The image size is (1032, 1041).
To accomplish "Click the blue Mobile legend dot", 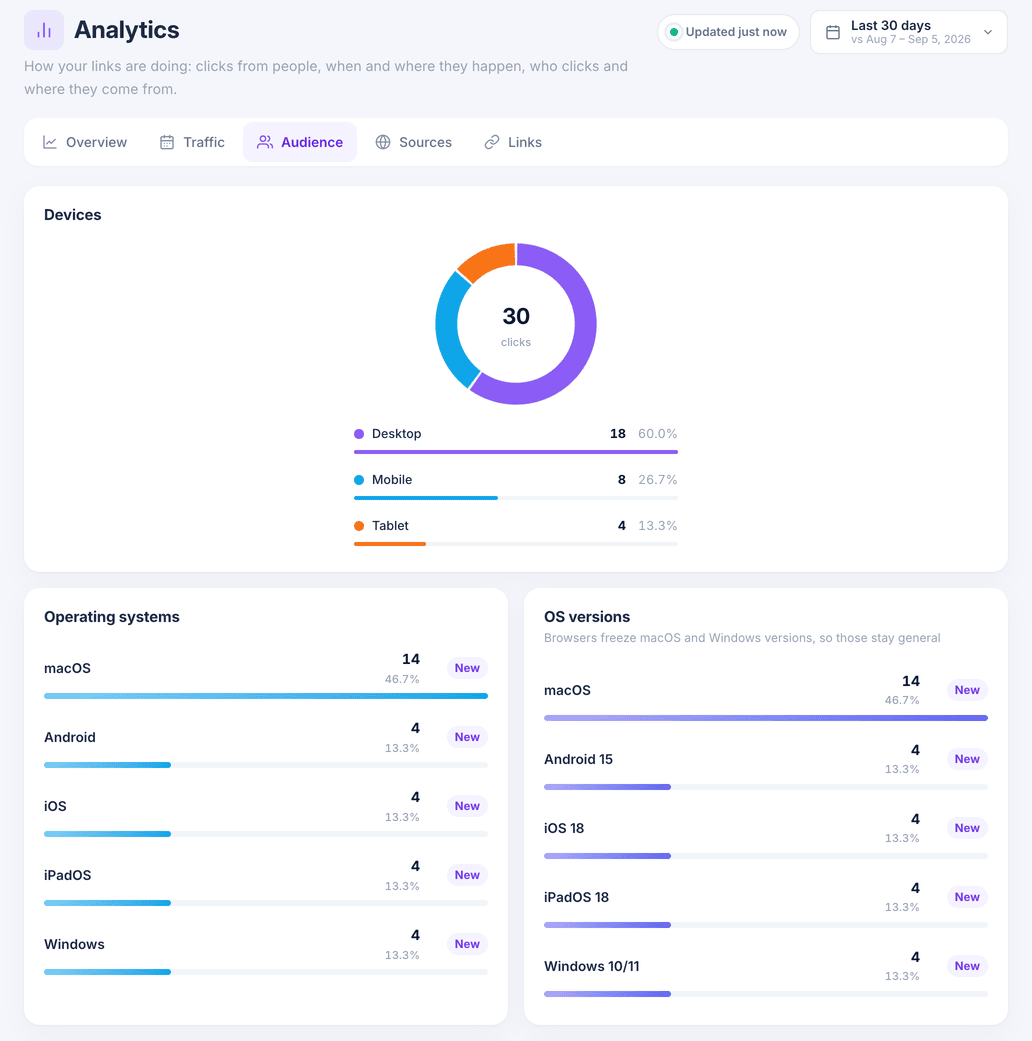I will (x=359, y=479).
